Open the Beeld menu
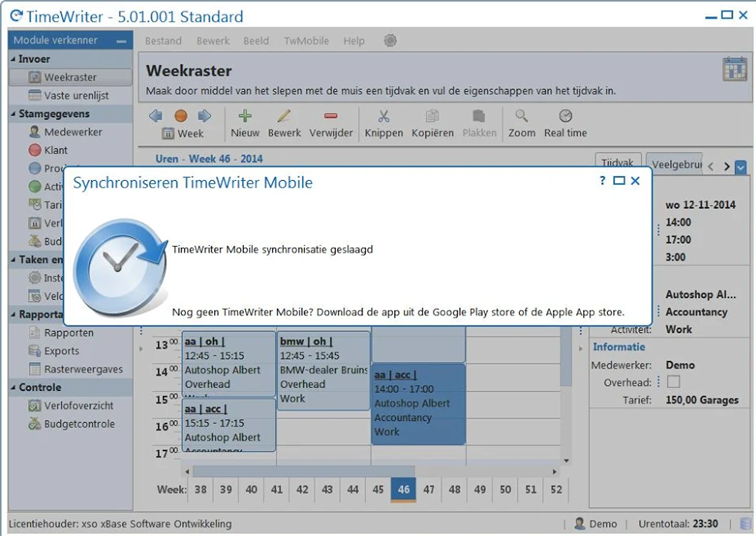 point(256,41)
